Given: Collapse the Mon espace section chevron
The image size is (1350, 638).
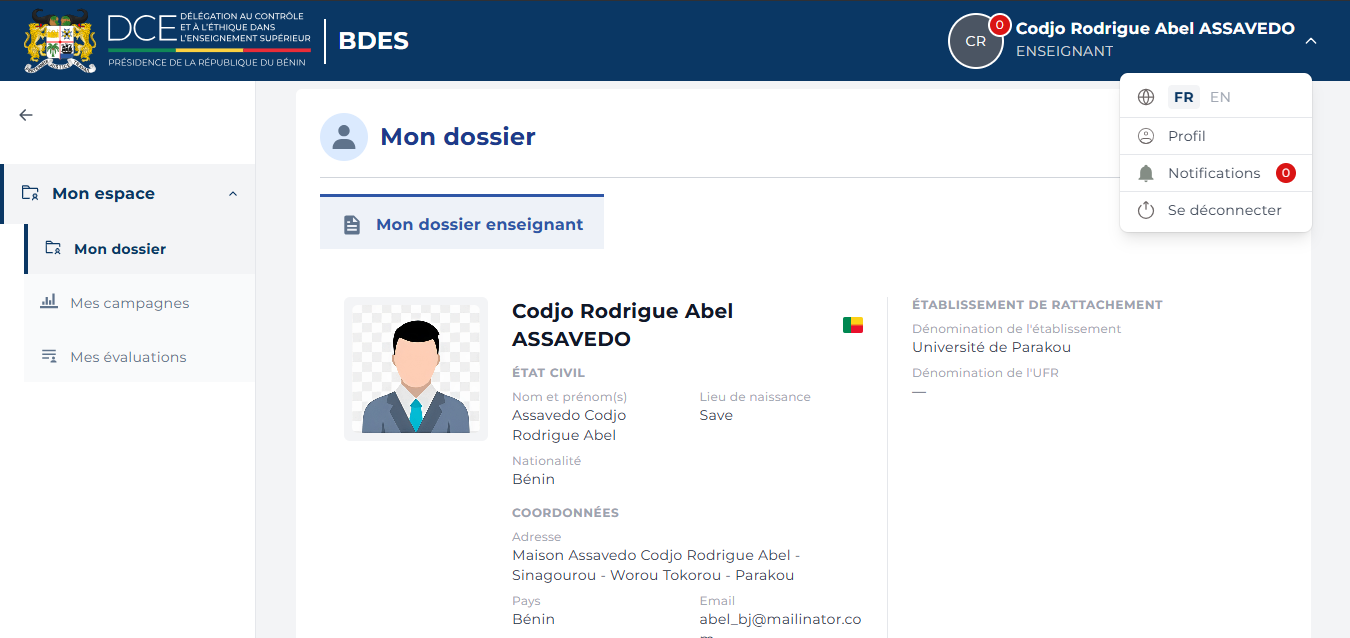Looking at the screenshot, I should click(x=233, y=194).
